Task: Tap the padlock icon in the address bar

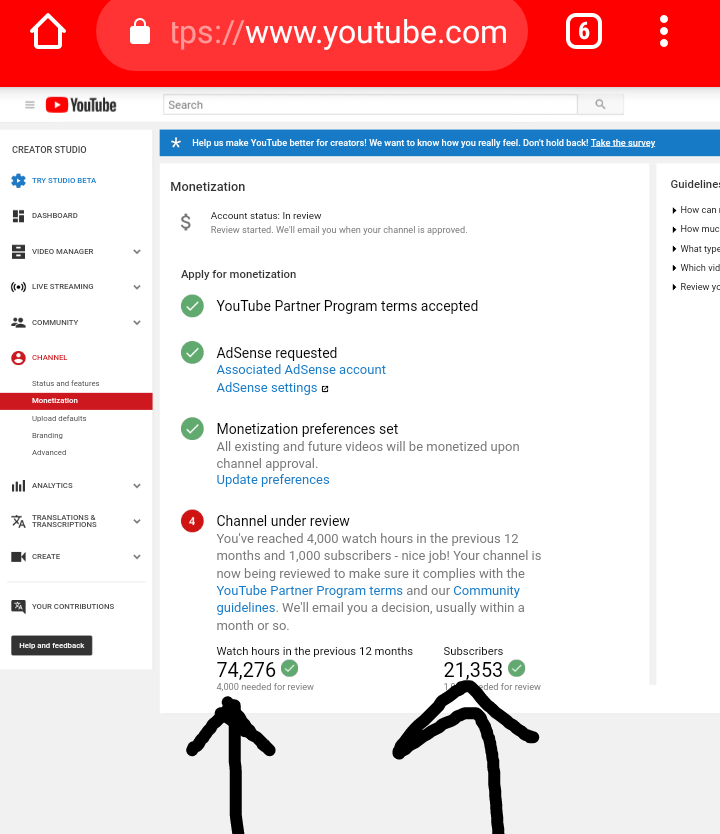Action: (x=140, y=31)
